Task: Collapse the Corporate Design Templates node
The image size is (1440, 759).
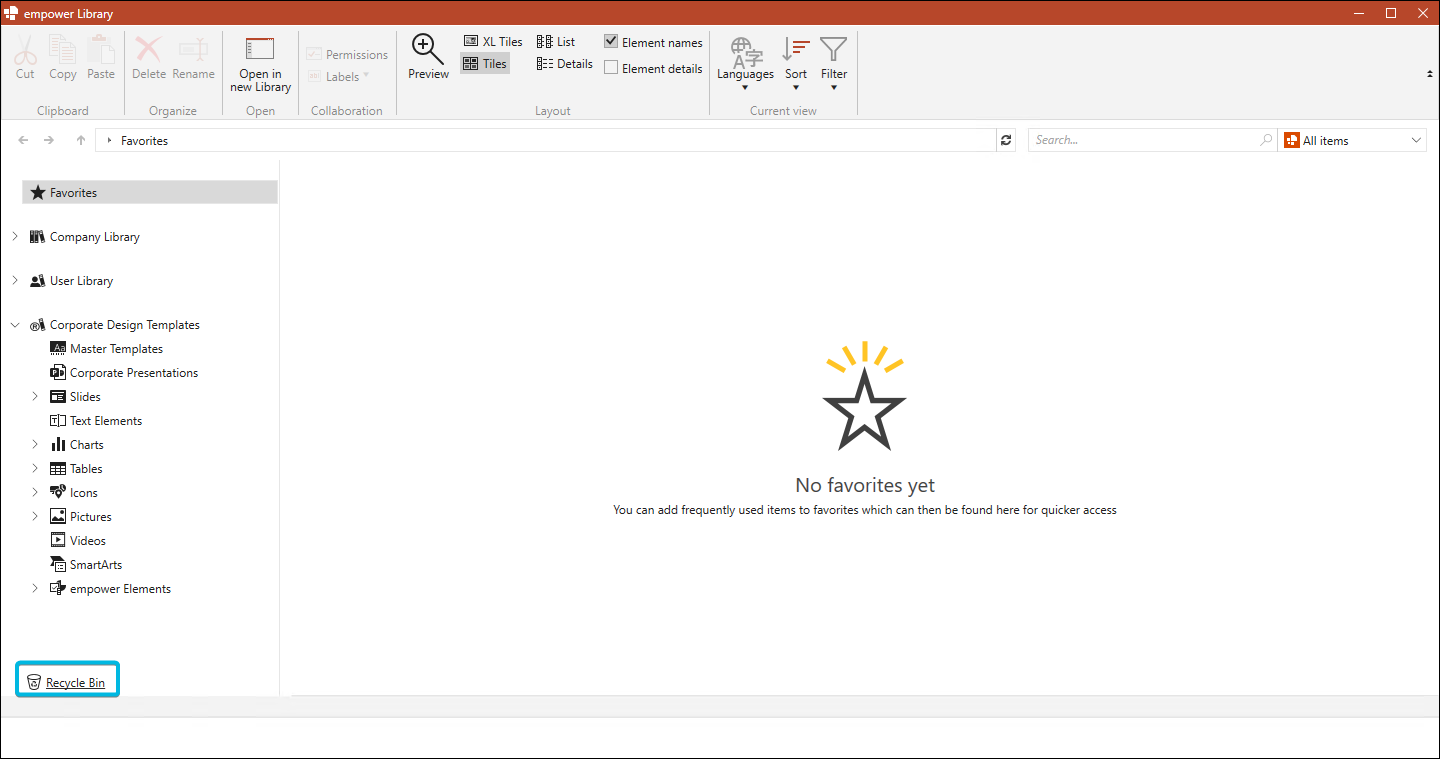Action: point(15,324)
